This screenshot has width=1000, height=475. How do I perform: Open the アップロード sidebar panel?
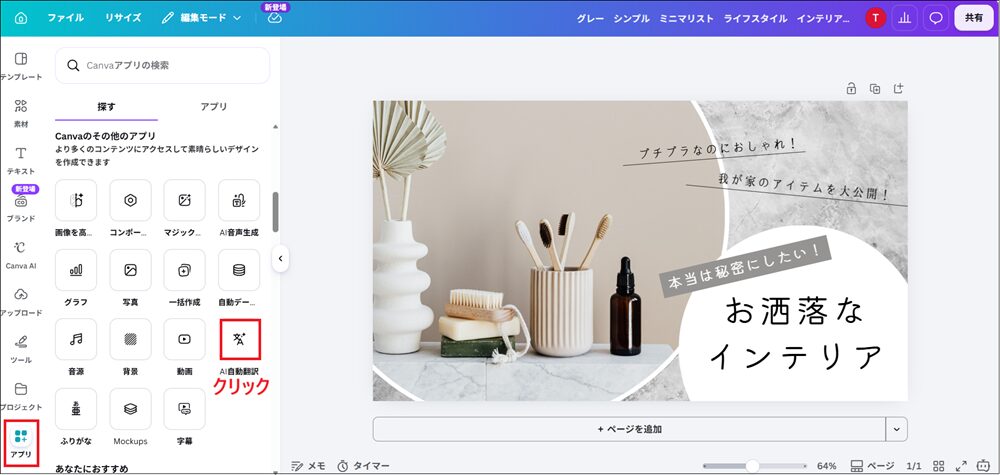(x=21, y=302)
